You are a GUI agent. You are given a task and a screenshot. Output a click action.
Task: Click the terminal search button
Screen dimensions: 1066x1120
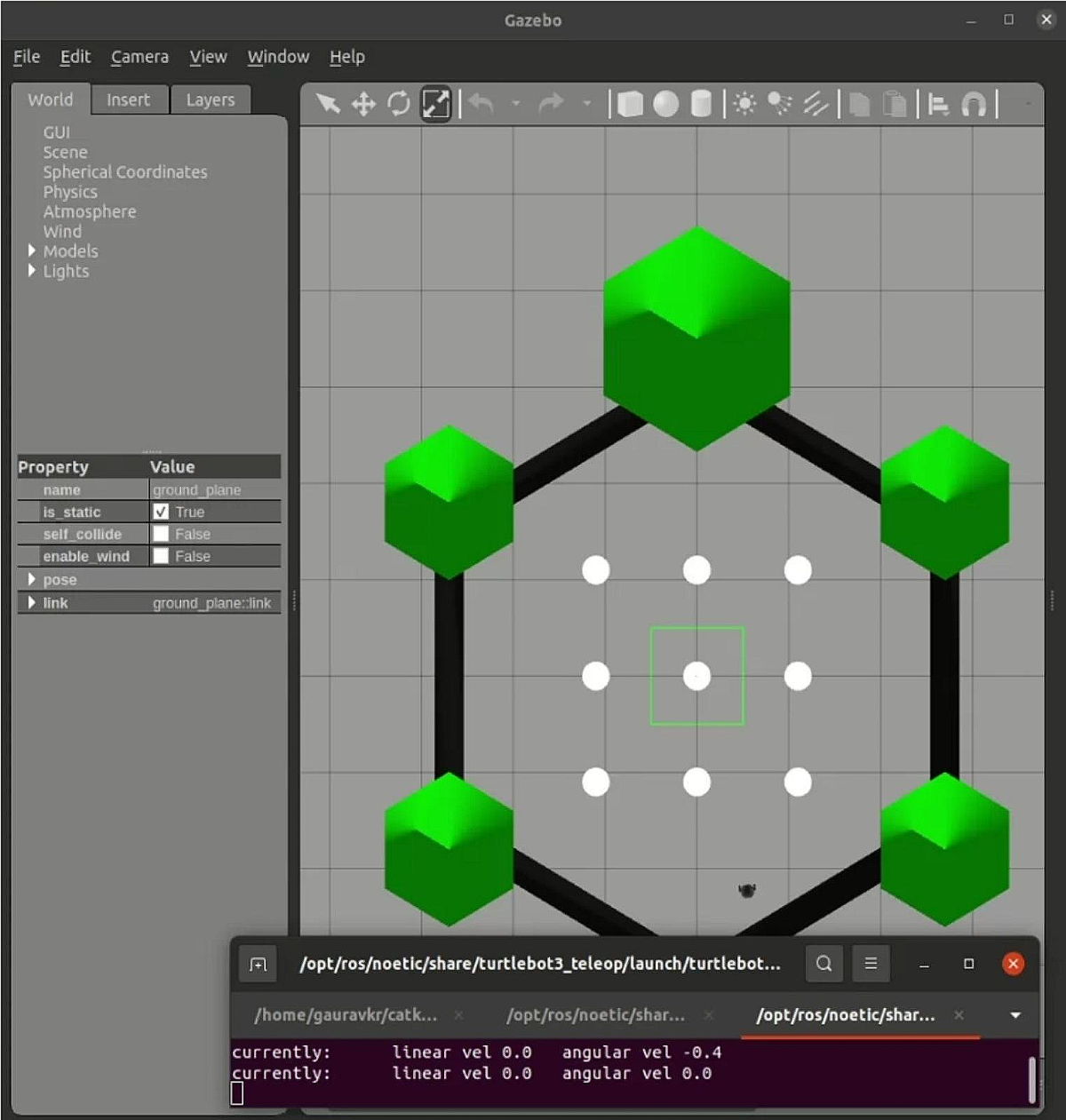click(x=823, y=964)
